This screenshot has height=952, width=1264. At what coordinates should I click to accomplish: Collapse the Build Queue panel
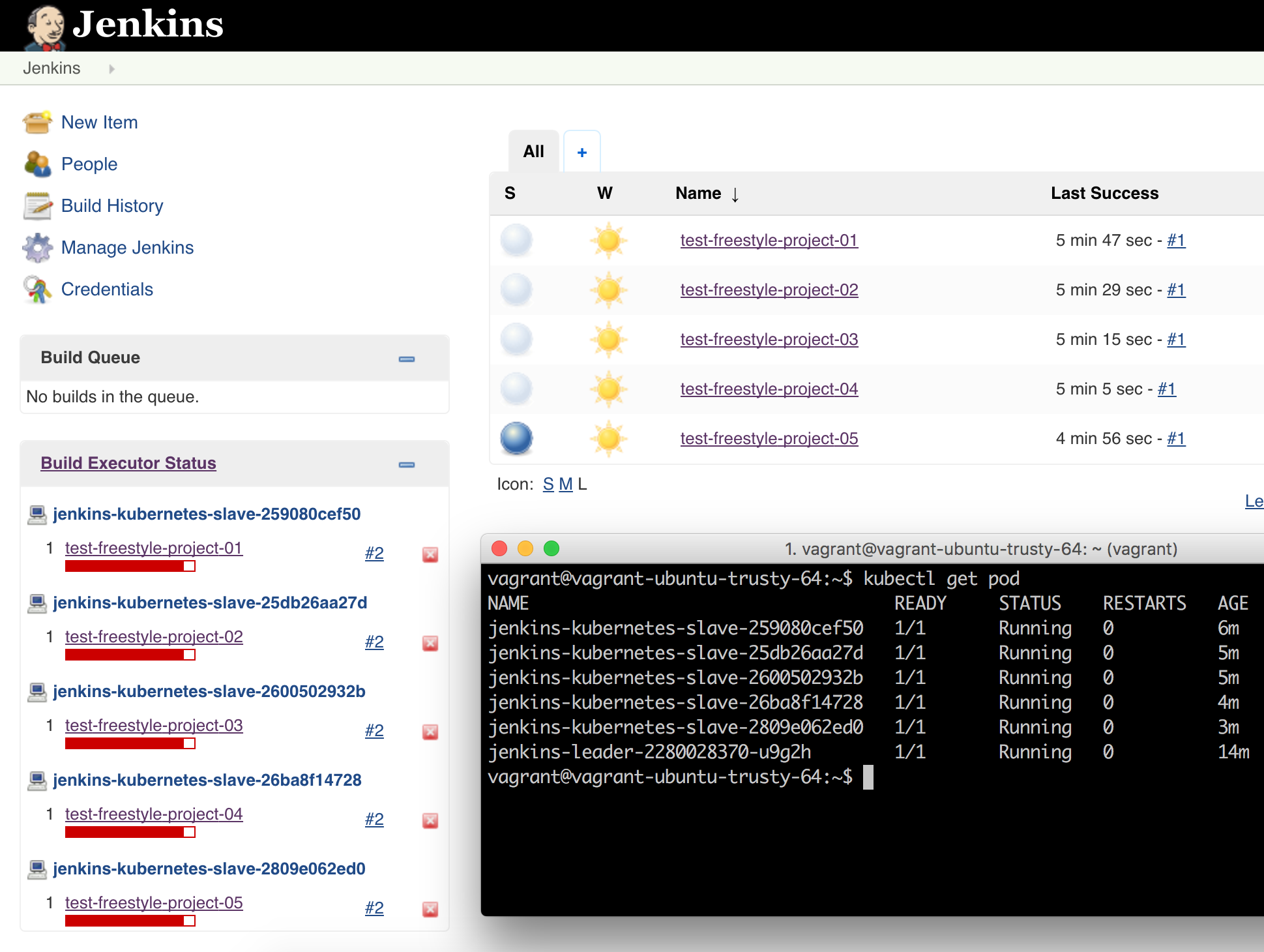pyautogui.click(x=407, y=359)
